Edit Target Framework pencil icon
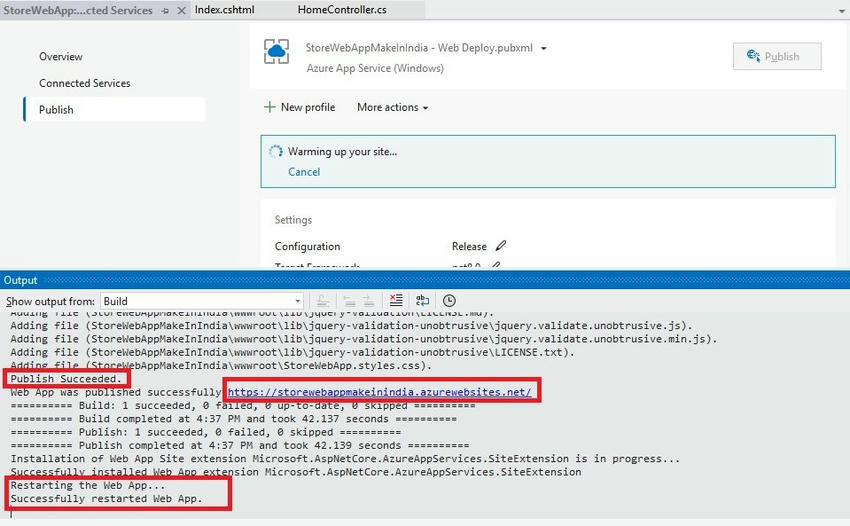The height and width of the screenshot is (526, 850). pyautogui.click(x=496, y=265)
